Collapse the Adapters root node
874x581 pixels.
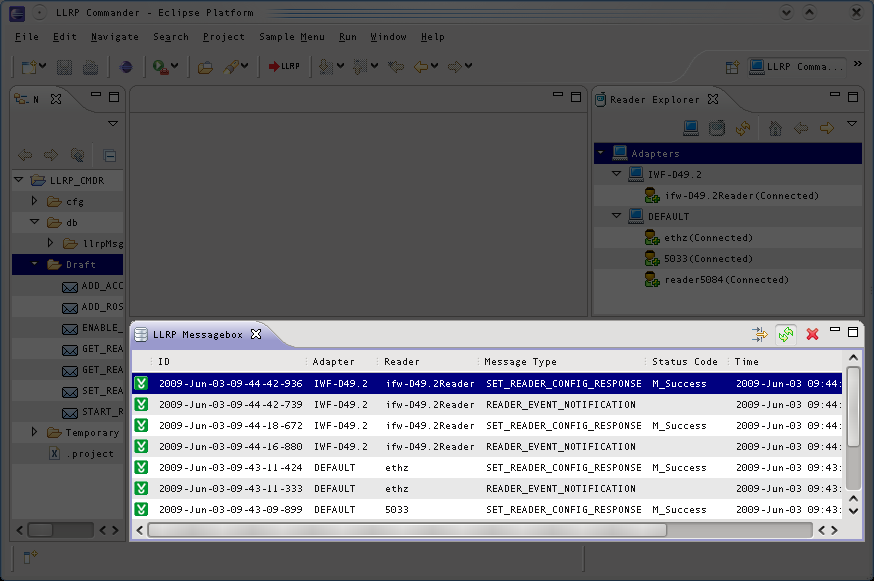(601, 152)
